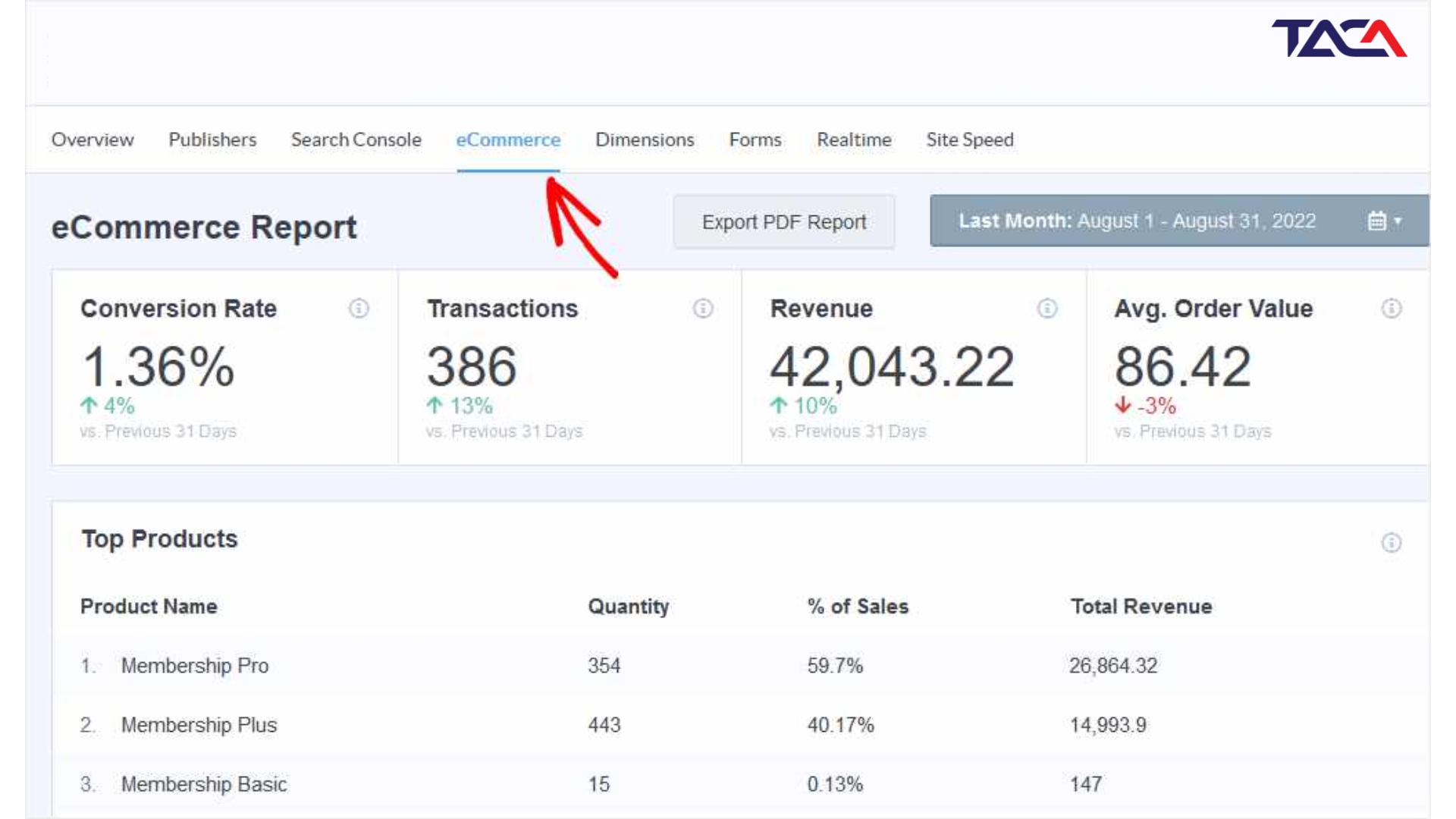
Task: Click the Membership Pro product name
Action: pyautogui.click(x=195, y=666)
